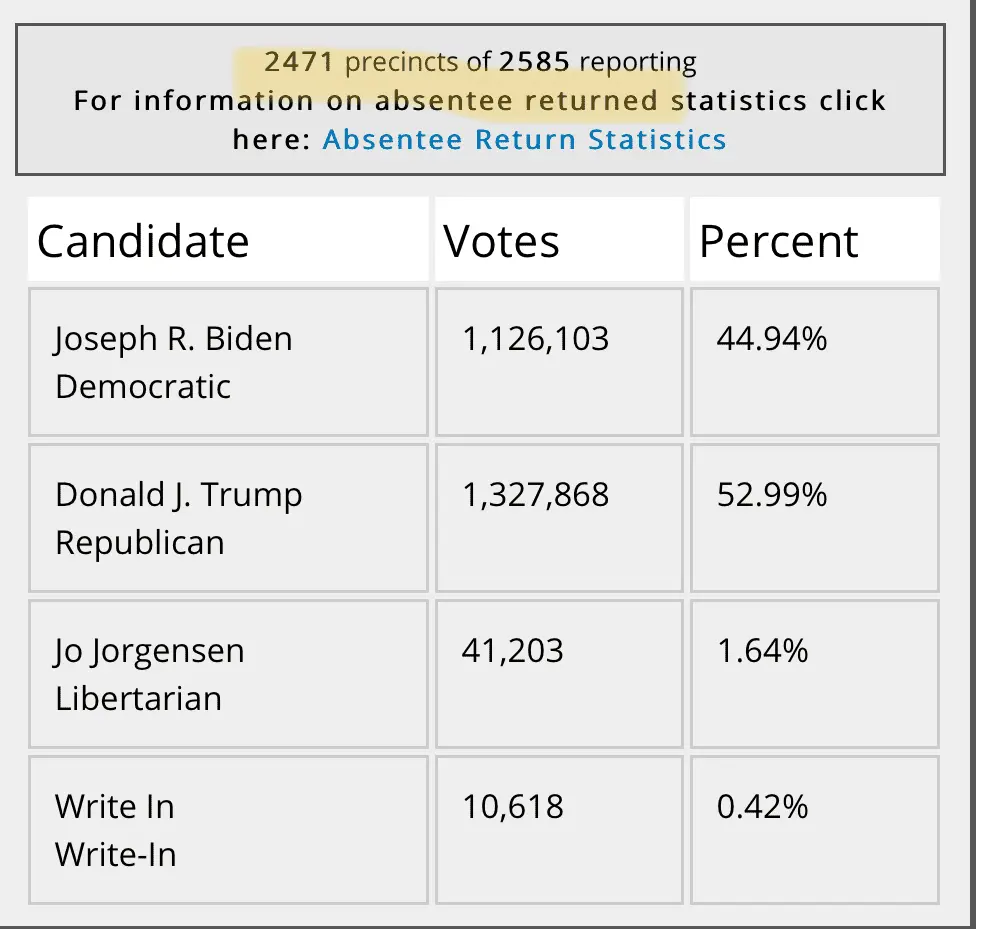Screen dimensions: 1004x929
Task: Select the Jo Jorgensen name text
Action: (x=149, y=651)
